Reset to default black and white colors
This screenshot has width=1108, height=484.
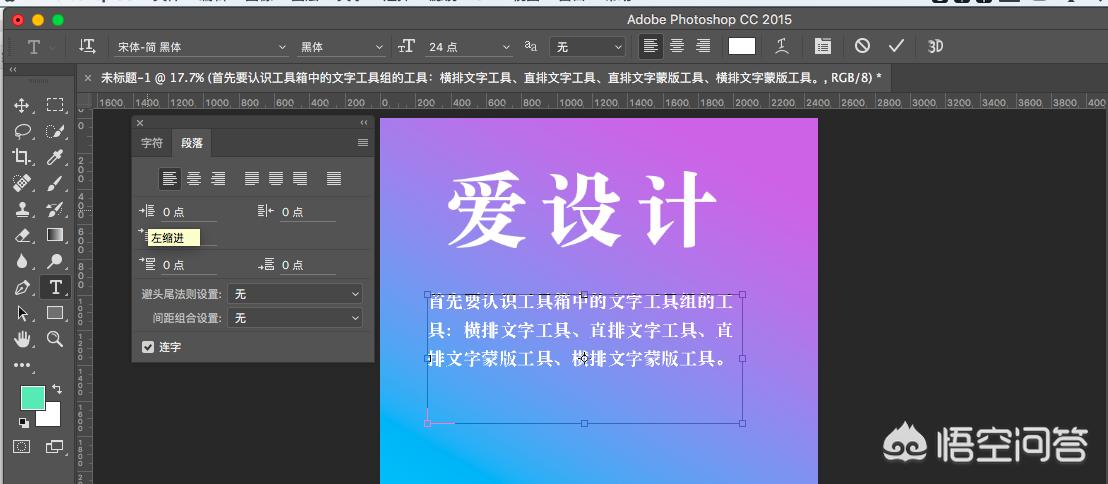[x=23, y=423]
